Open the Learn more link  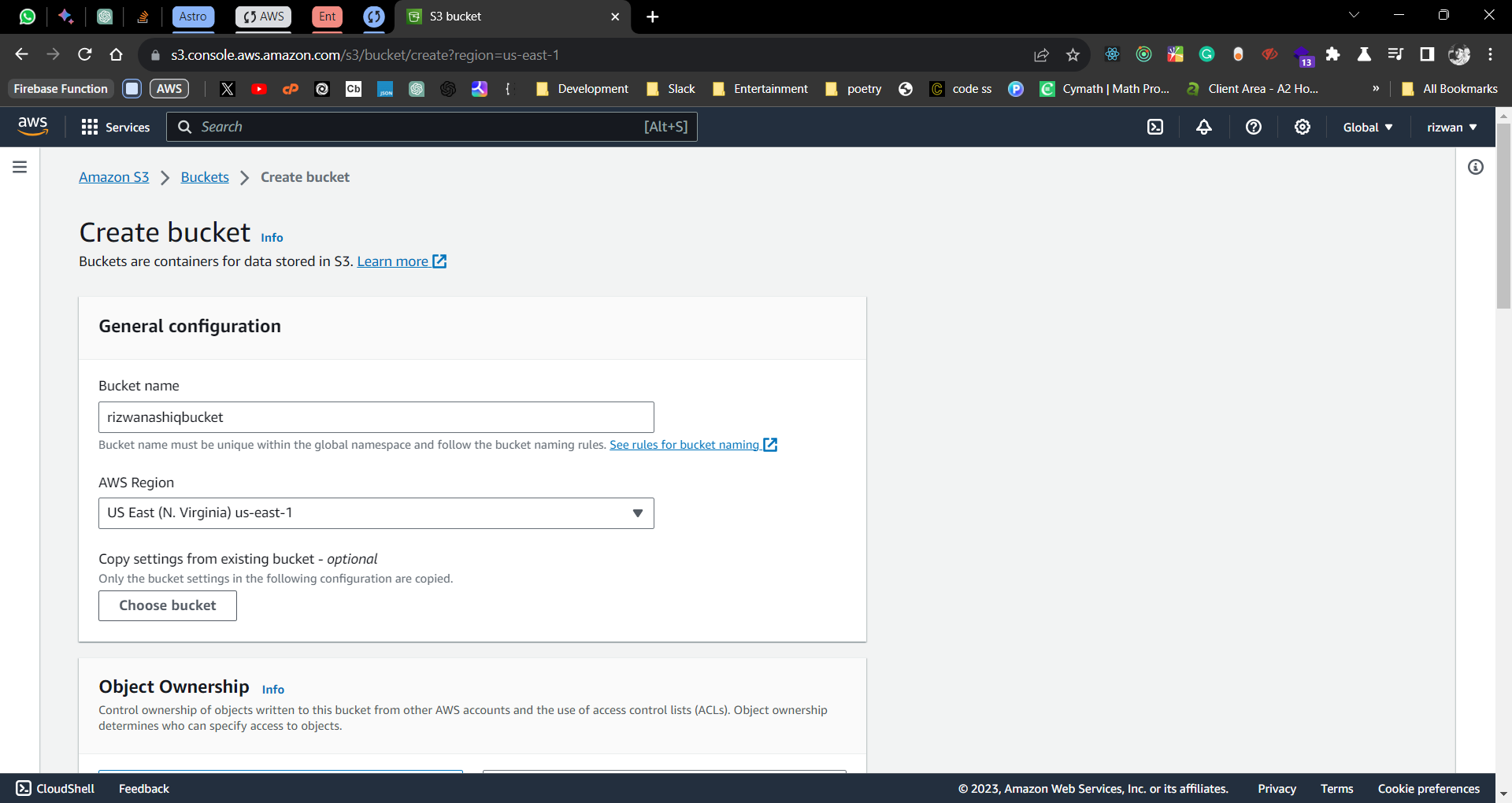pos(402,261)
